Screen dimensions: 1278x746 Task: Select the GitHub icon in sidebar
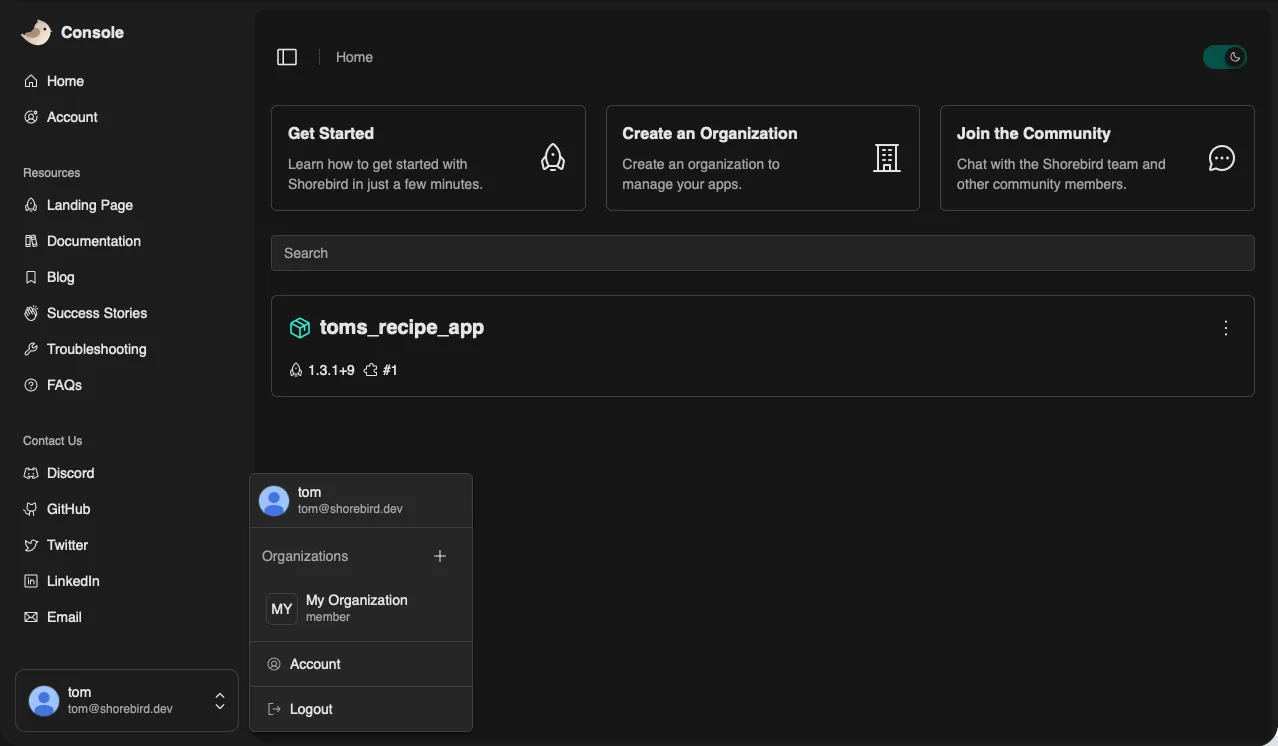point(30,509)
